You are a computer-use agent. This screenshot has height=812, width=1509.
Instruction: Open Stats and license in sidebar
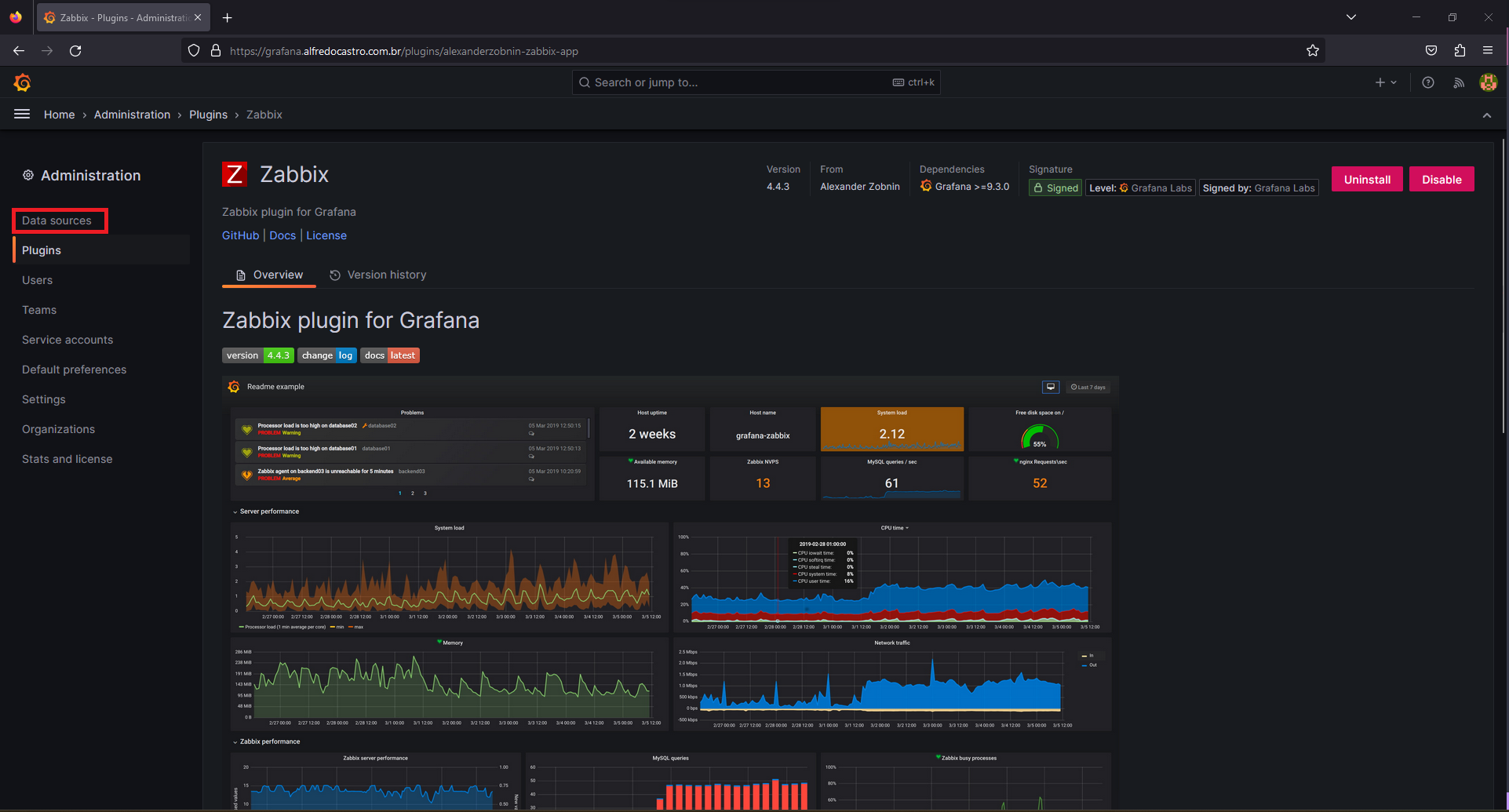(67, 459)
